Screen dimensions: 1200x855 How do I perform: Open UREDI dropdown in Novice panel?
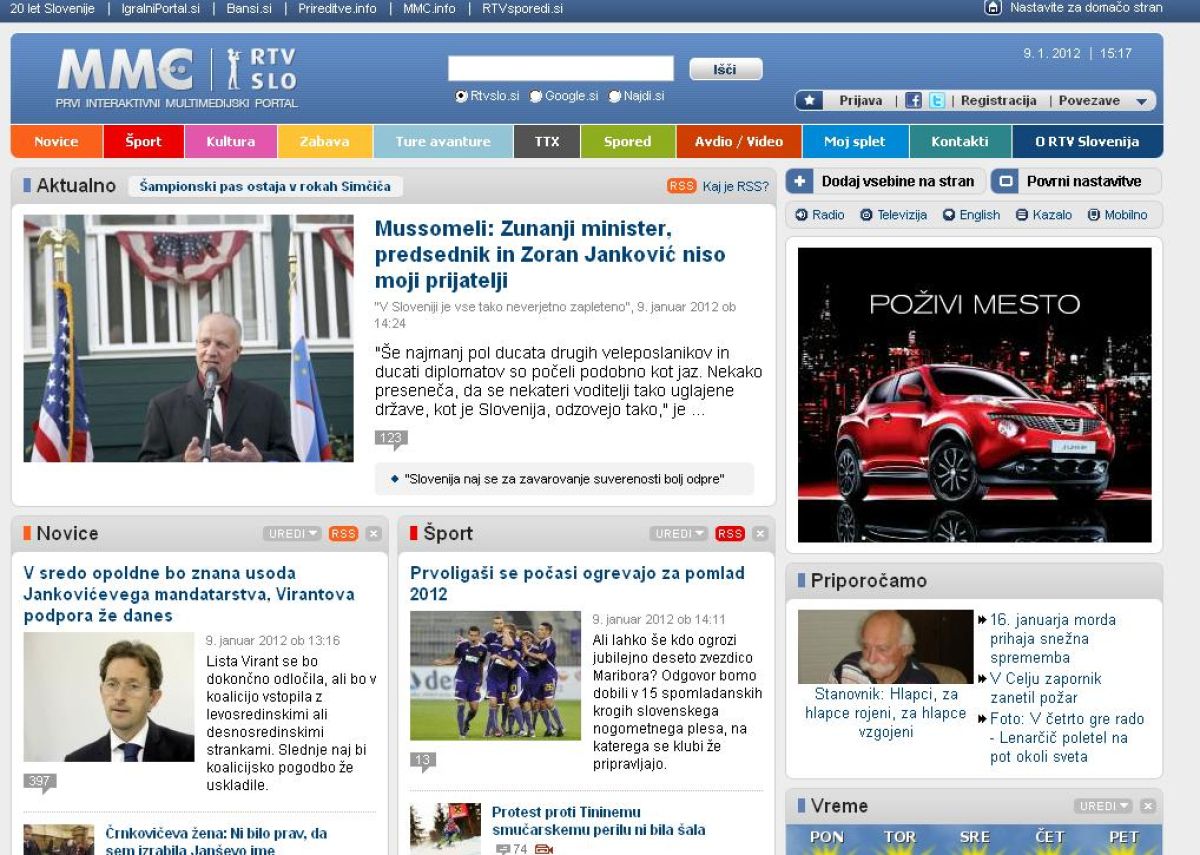point(292,534)
